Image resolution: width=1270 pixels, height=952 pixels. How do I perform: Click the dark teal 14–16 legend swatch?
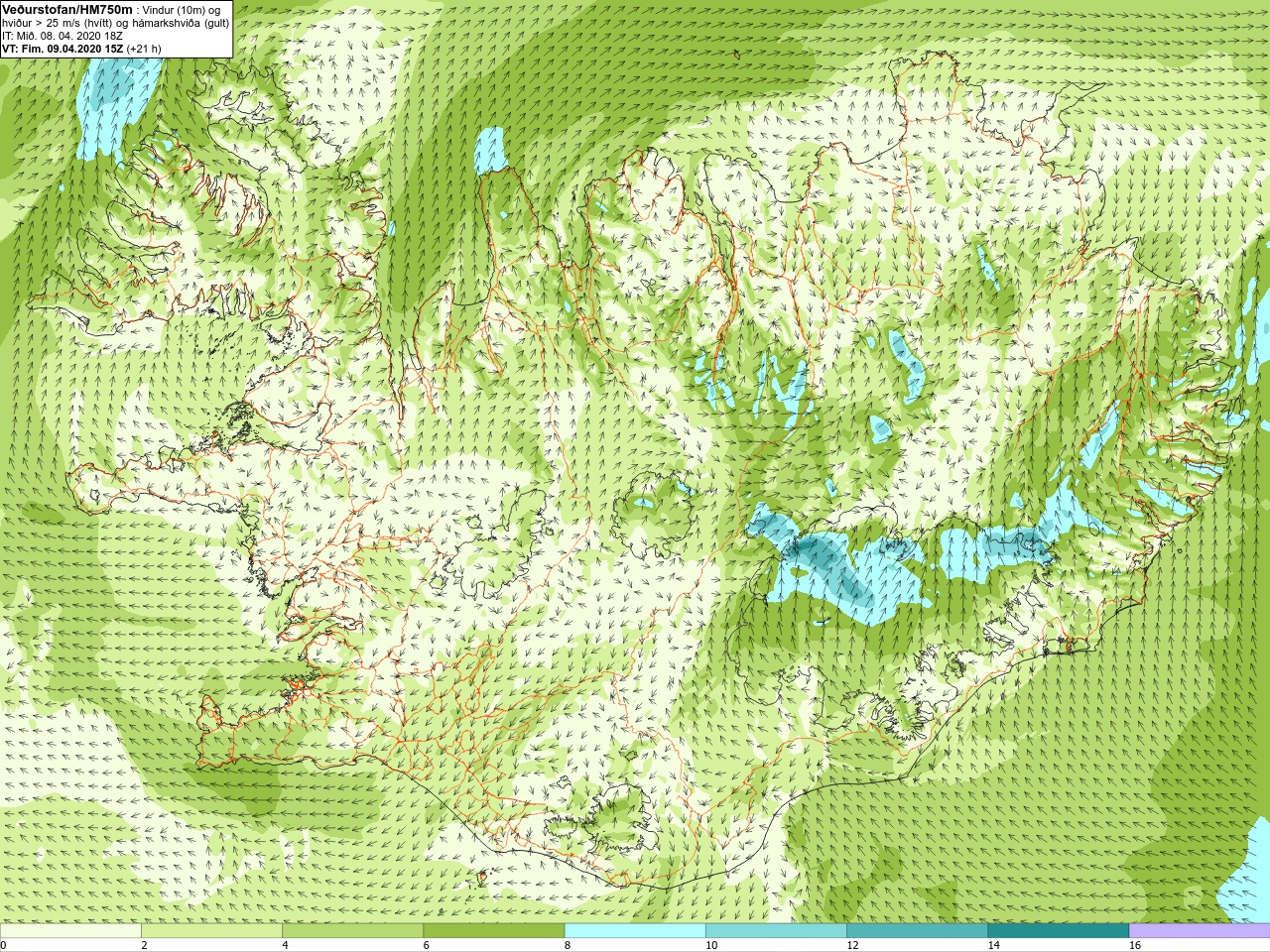tap(1059, 931)
